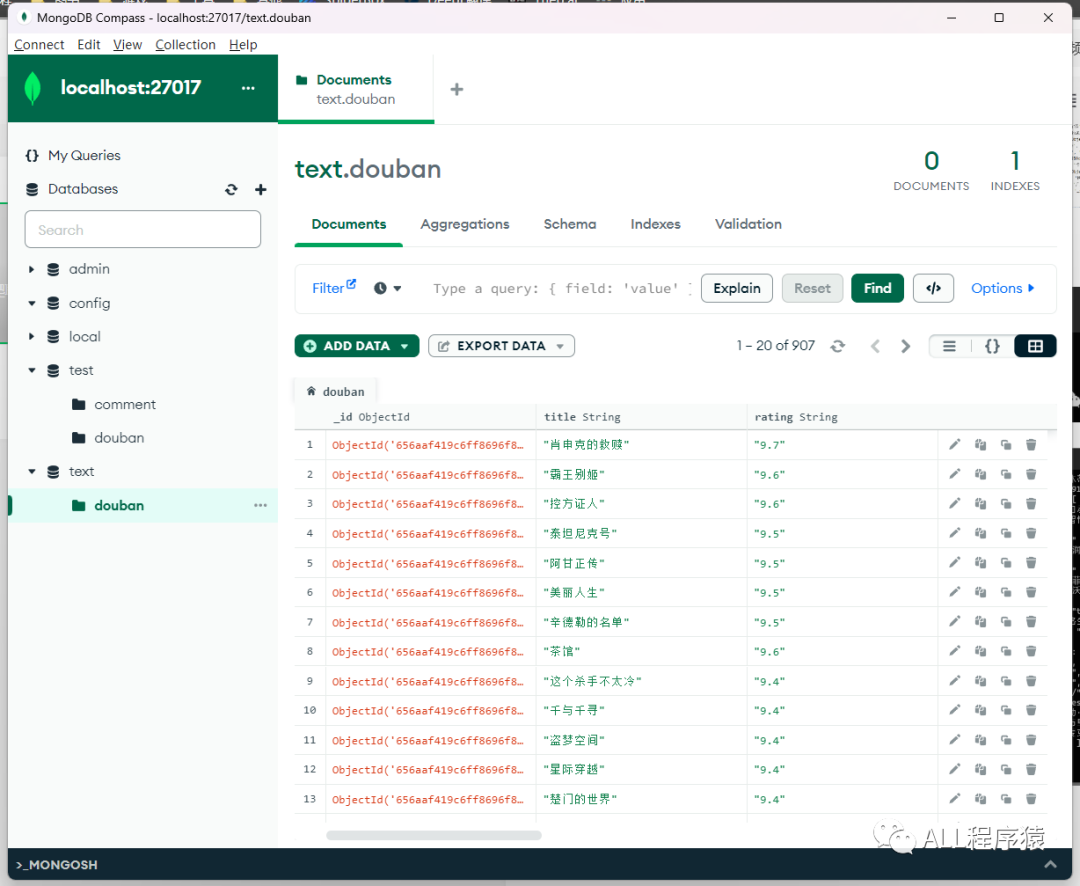
Task: Delete the document in row 13
Action: click(1031, 799)
